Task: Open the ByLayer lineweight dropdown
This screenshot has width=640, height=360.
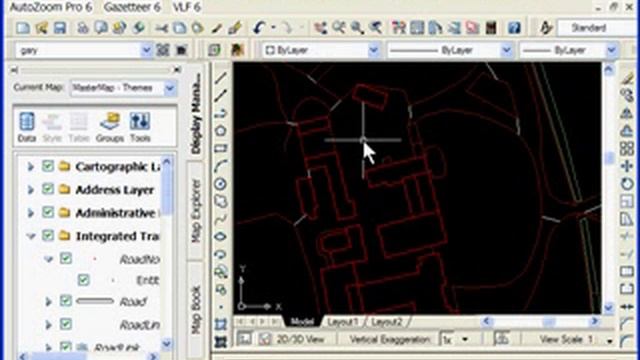Action: (x=611, y=50)
